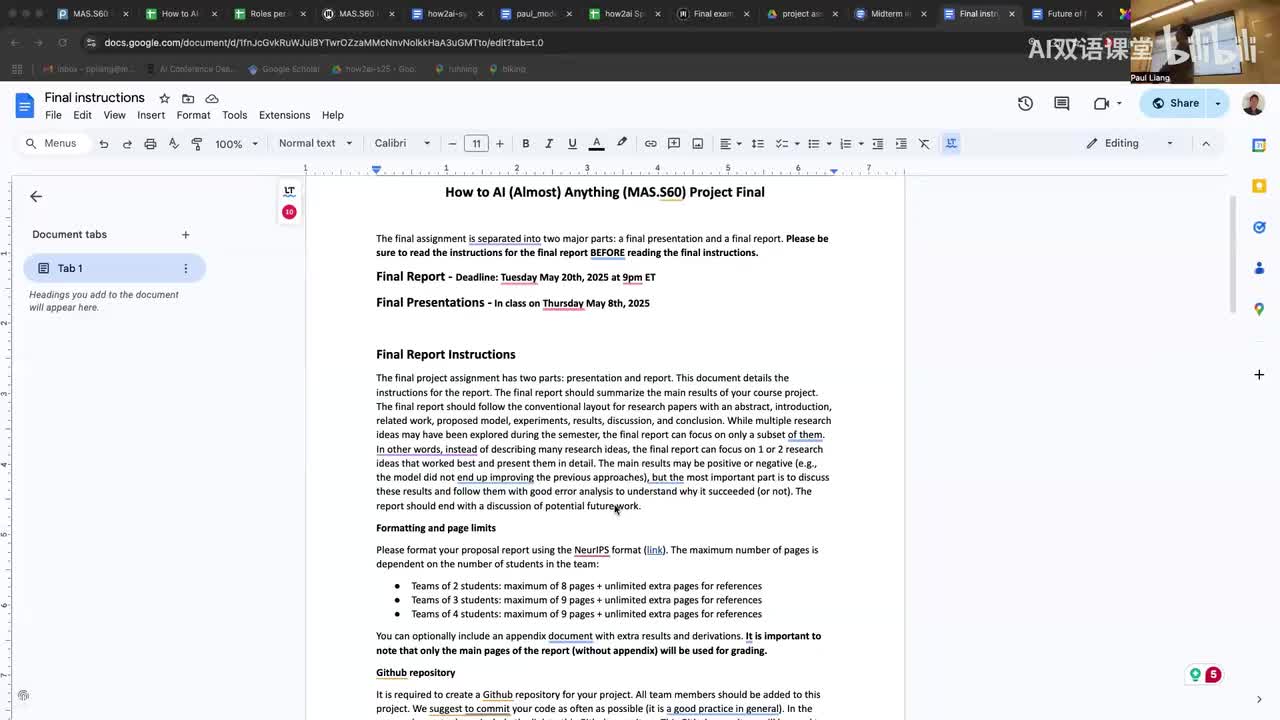Increase the indent
Image resolution: width=1280 pixels, height=720 pixels.
click(x=901, y=143)
